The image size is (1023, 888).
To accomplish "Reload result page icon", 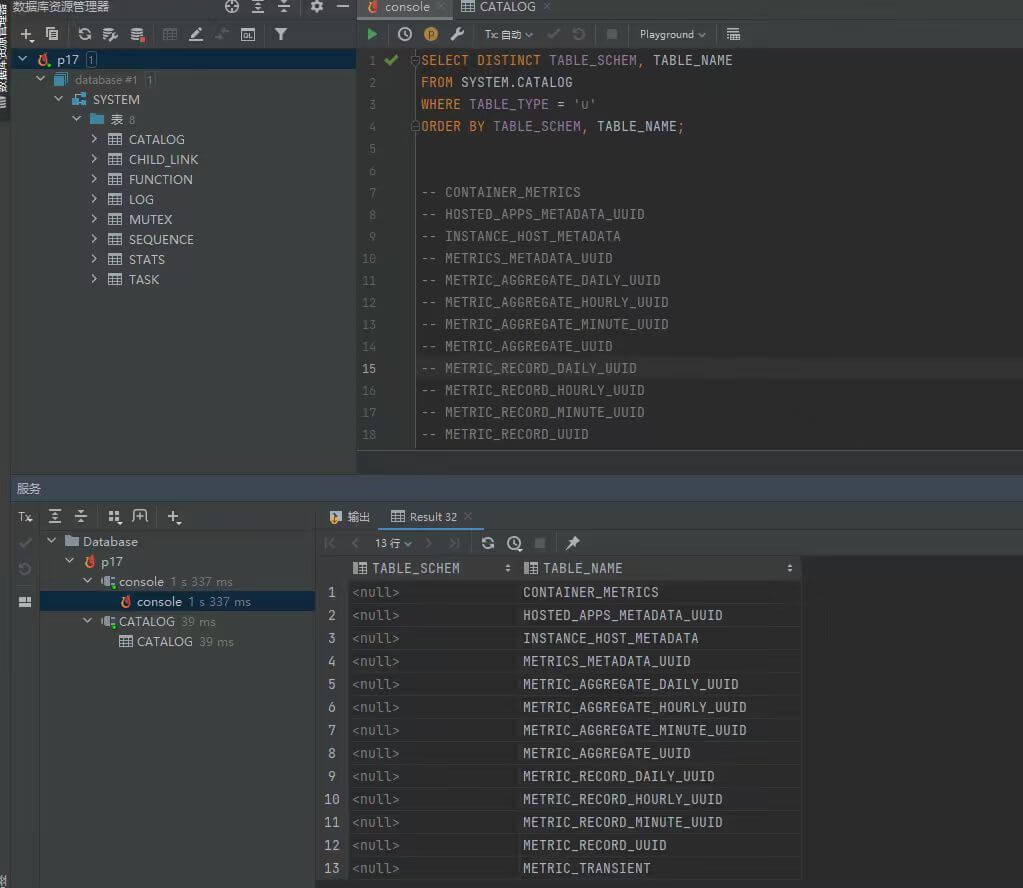I will click(x=487, y=543).
